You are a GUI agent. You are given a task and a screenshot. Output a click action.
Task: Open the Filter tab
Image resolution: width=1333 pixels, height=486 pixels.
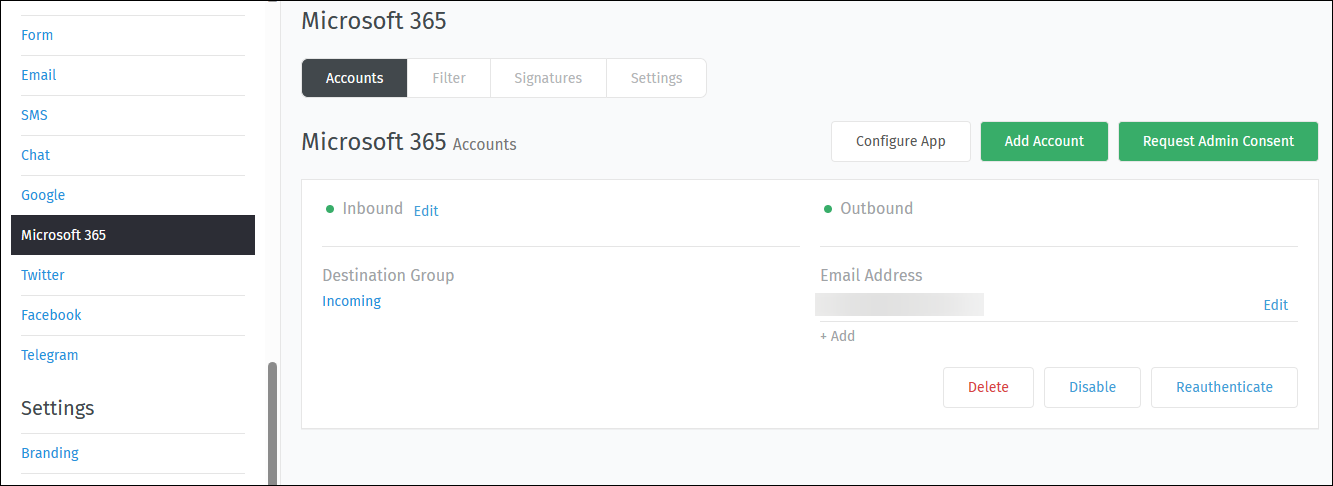click(449, 78)
